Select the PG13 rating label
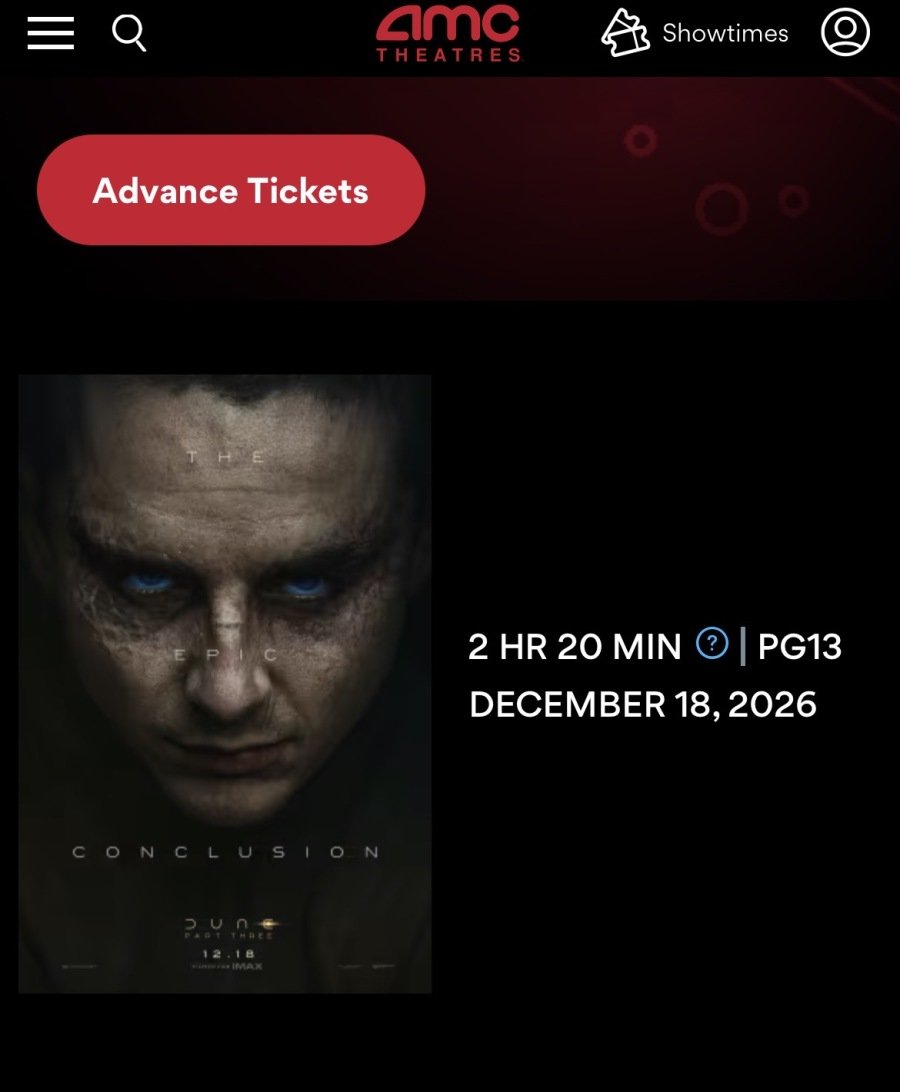900x1092 pixels. [800, 646]
